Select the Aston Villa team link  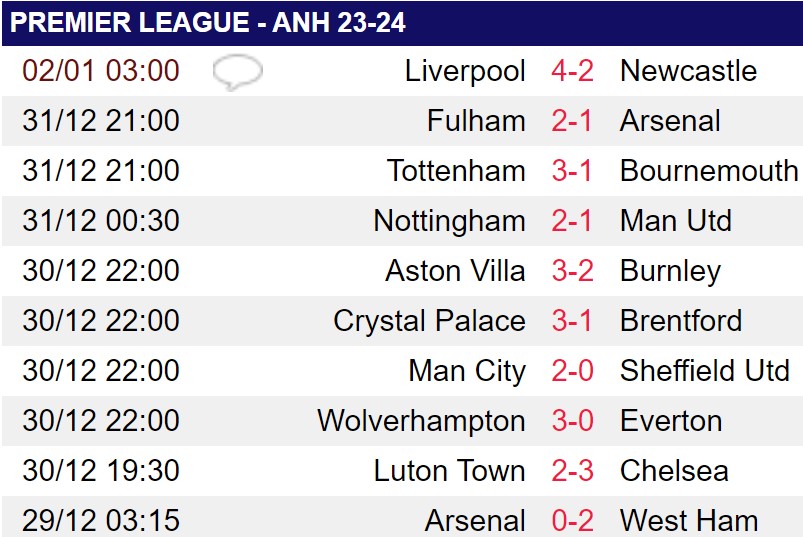(455, 270)
